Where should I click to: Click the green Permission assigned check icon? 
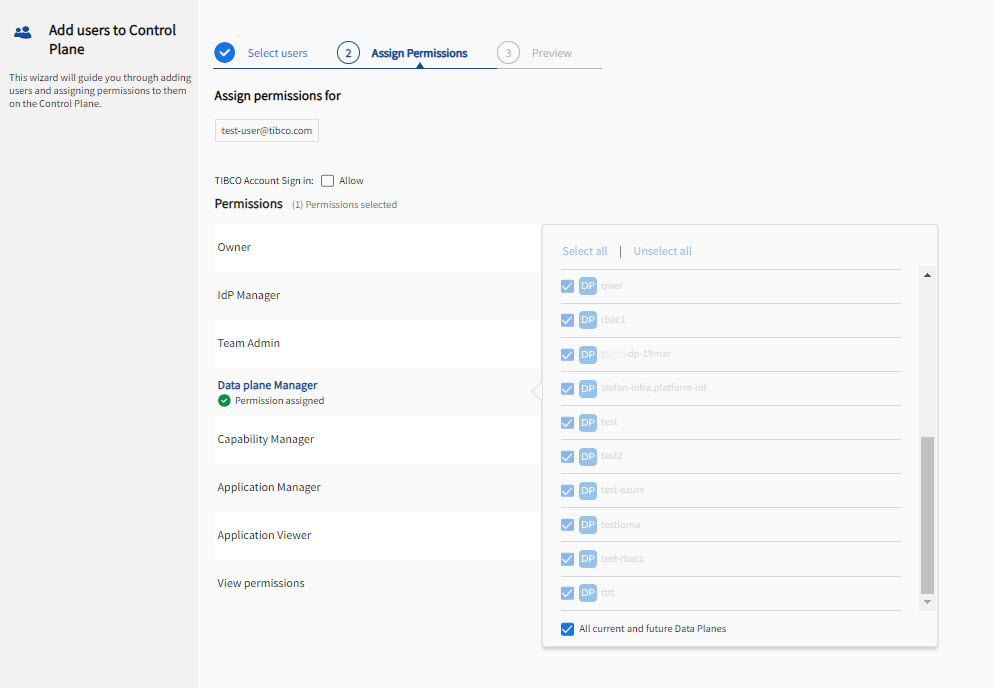(x=224, y=401)
